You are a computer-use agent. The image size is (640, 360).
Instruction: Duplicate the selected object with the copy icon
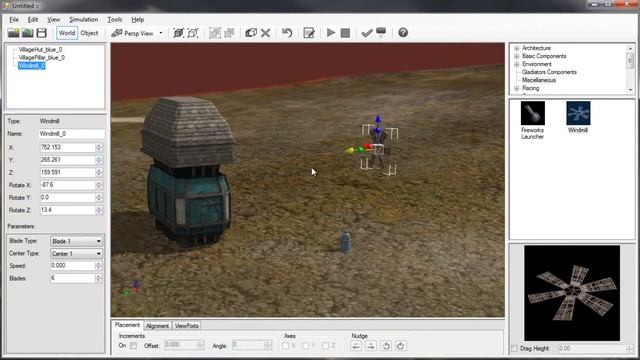tap(251, 33)
